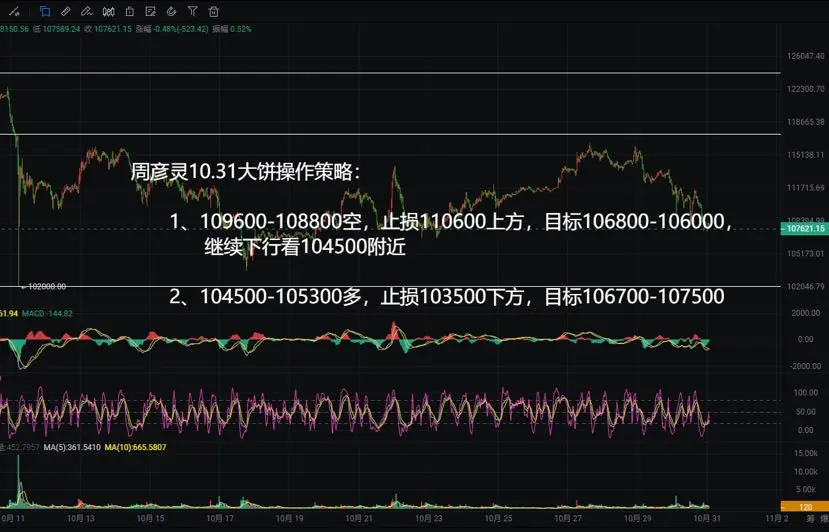Image resolution: width=829 pixels, height=532 pixels.
Task: Toggle the lock drawings icon
Action: [x=130, y=11]
